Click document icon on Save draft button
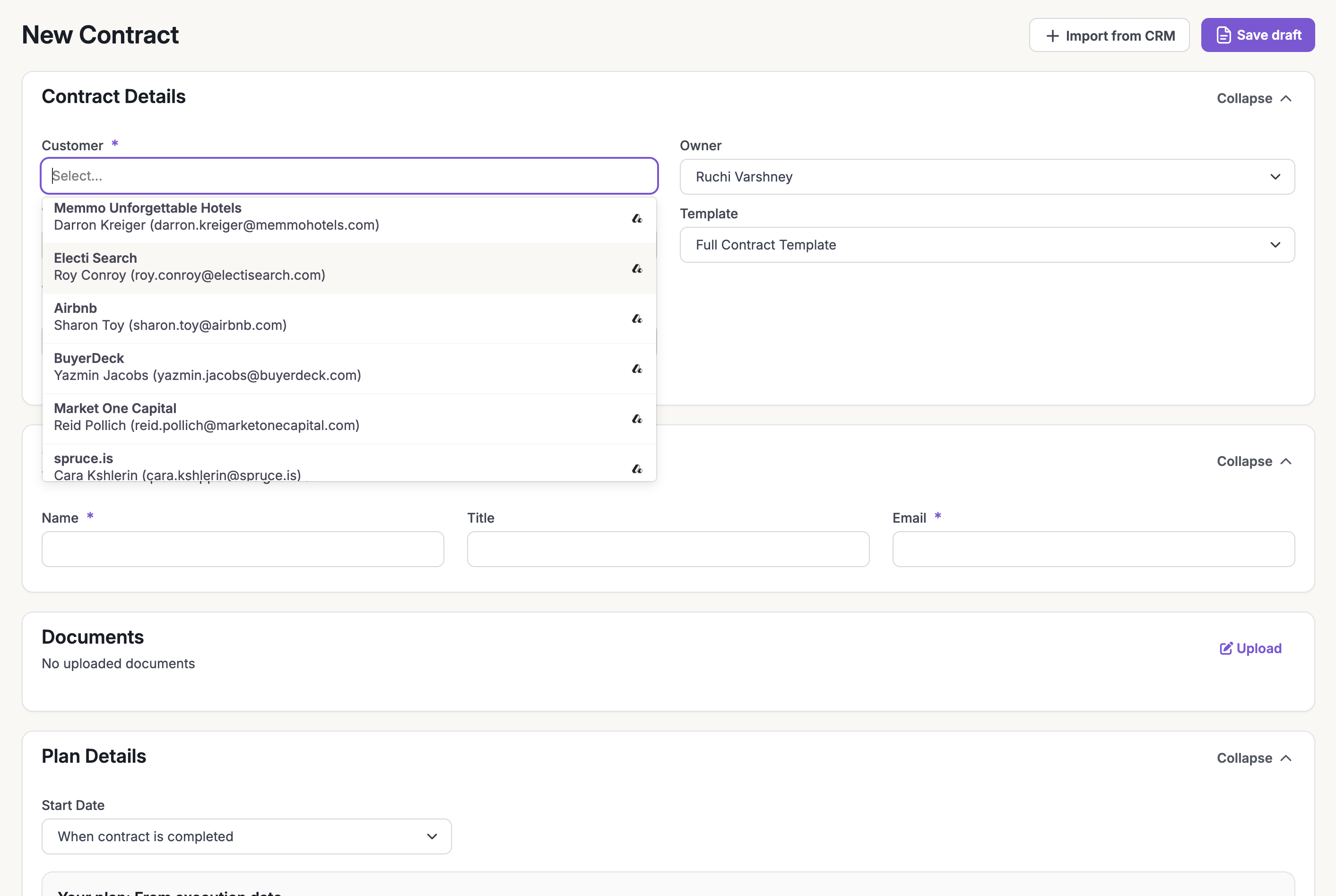The image size is (1336, 896). tap(1223, 35)
